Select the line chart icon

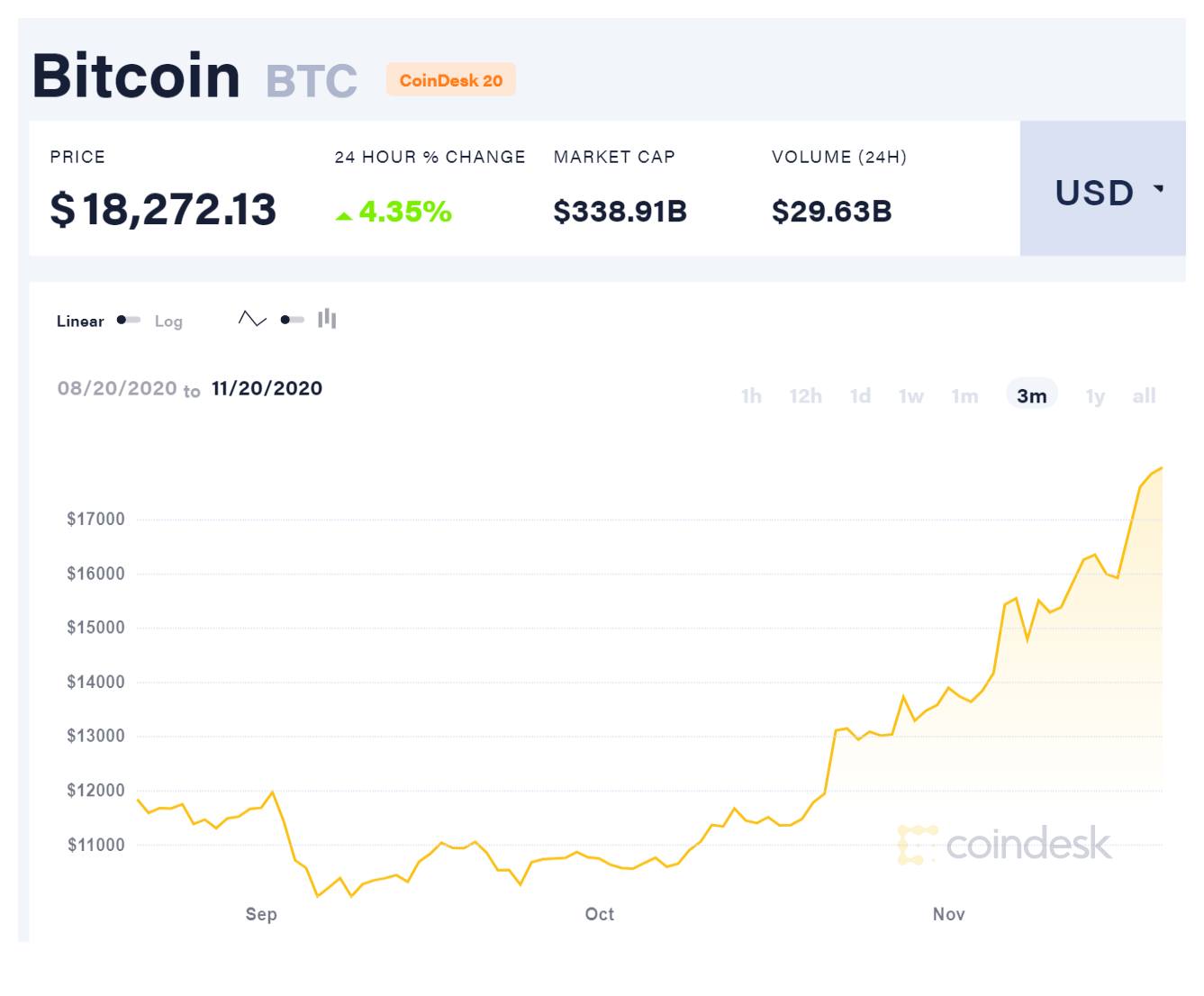(x=252, y=319)
